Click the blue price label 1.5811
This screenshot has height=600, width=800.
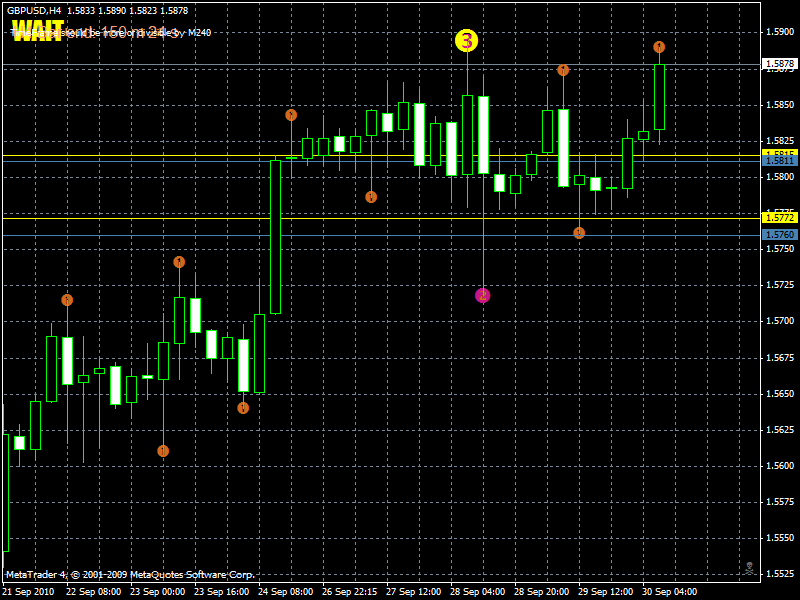[x=780, y=161]
